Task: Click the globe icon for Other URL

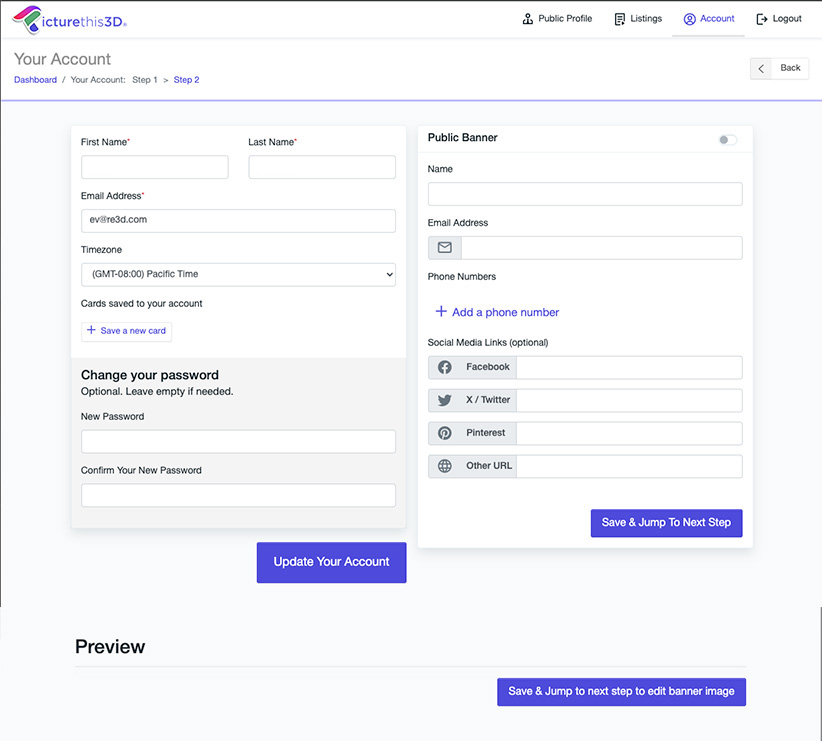Action: [445, 466]
